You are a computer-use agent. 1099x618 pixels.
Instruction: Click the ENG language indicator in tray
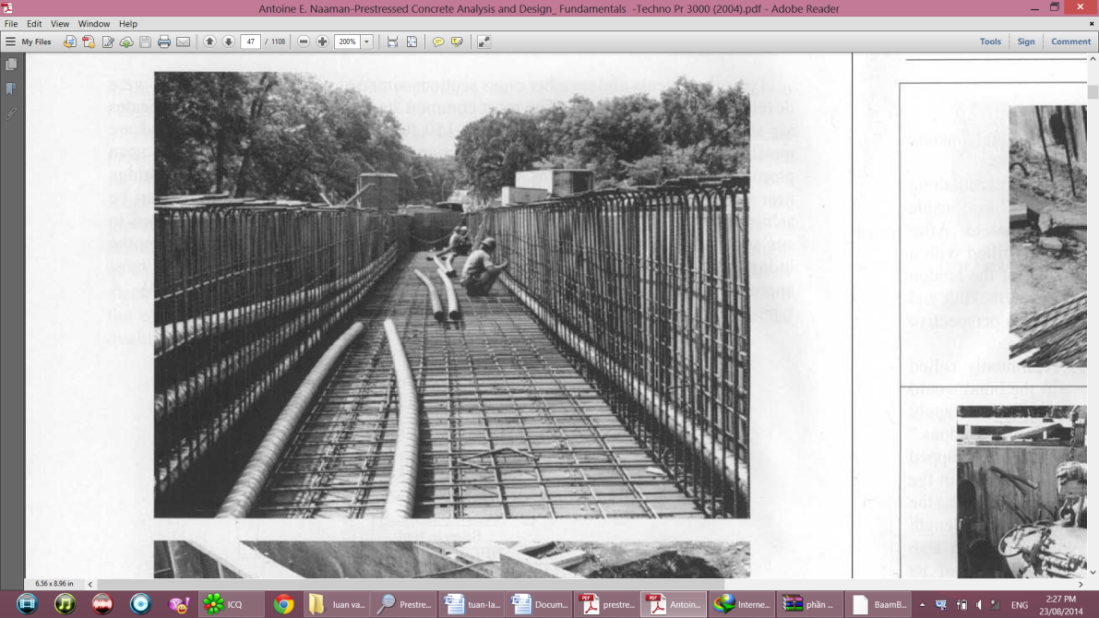point(1019,605)
